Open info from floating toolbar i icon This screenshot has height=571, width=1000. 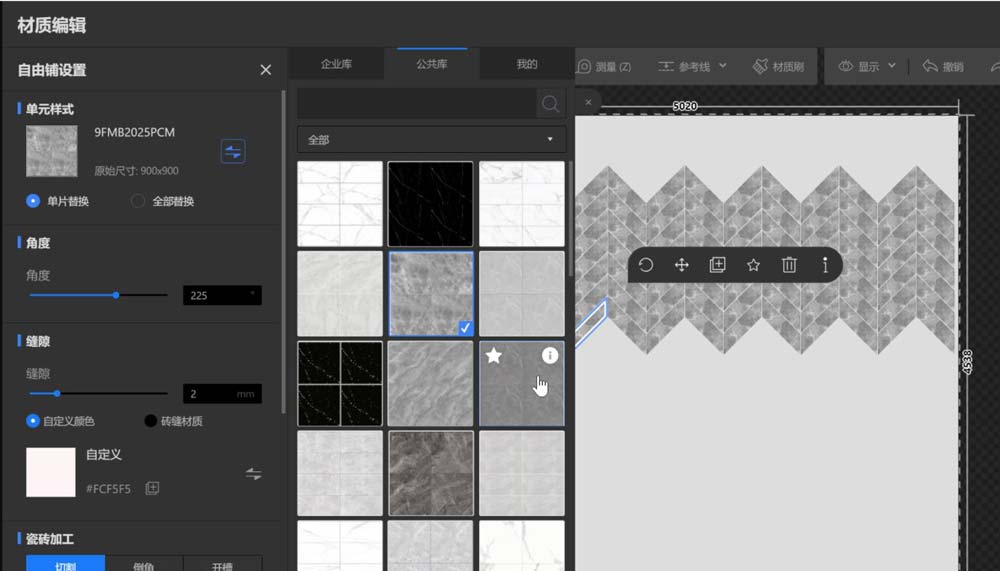coord(825,265)
